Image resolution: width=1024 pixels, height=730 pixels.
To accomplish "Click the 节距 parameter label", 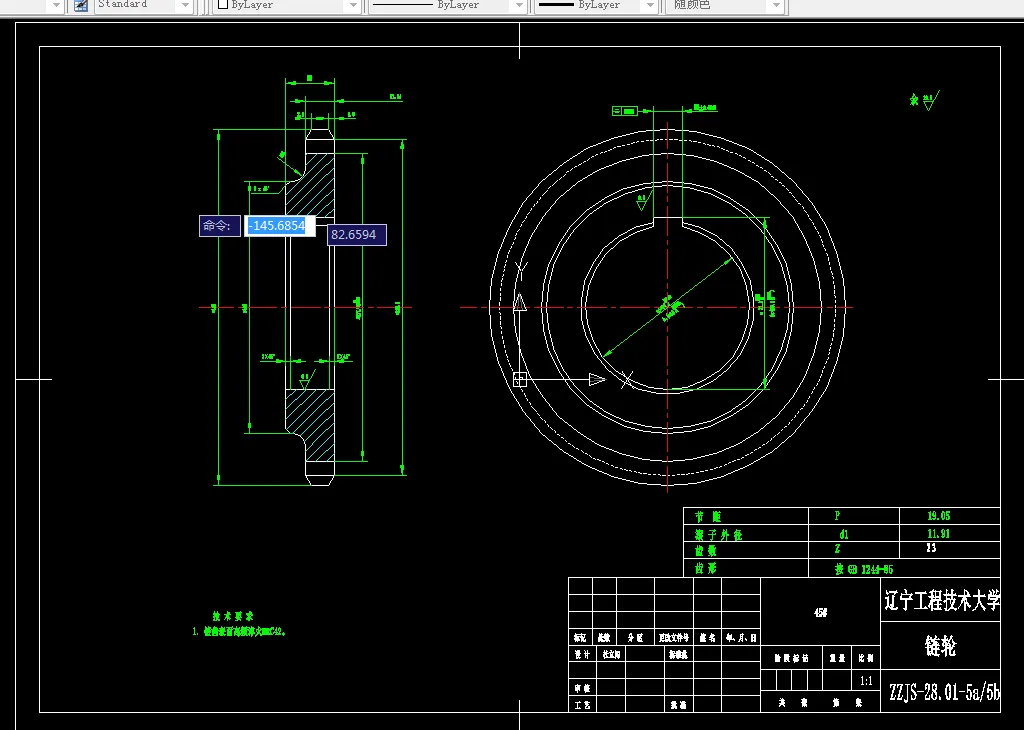I will point(708,517).
